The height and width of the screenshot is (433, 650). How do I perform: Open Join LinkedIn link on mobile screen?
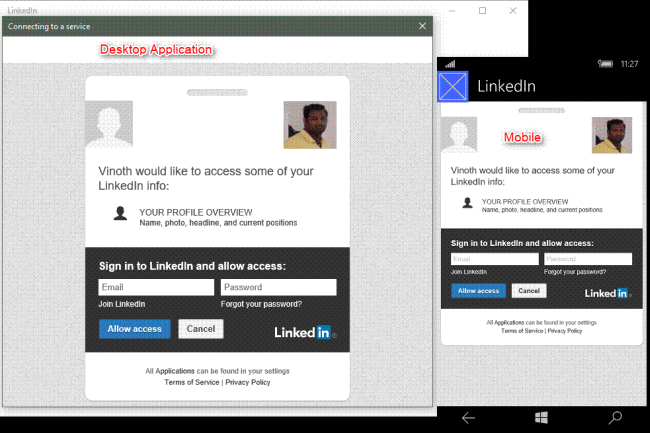tap(469, 272)
